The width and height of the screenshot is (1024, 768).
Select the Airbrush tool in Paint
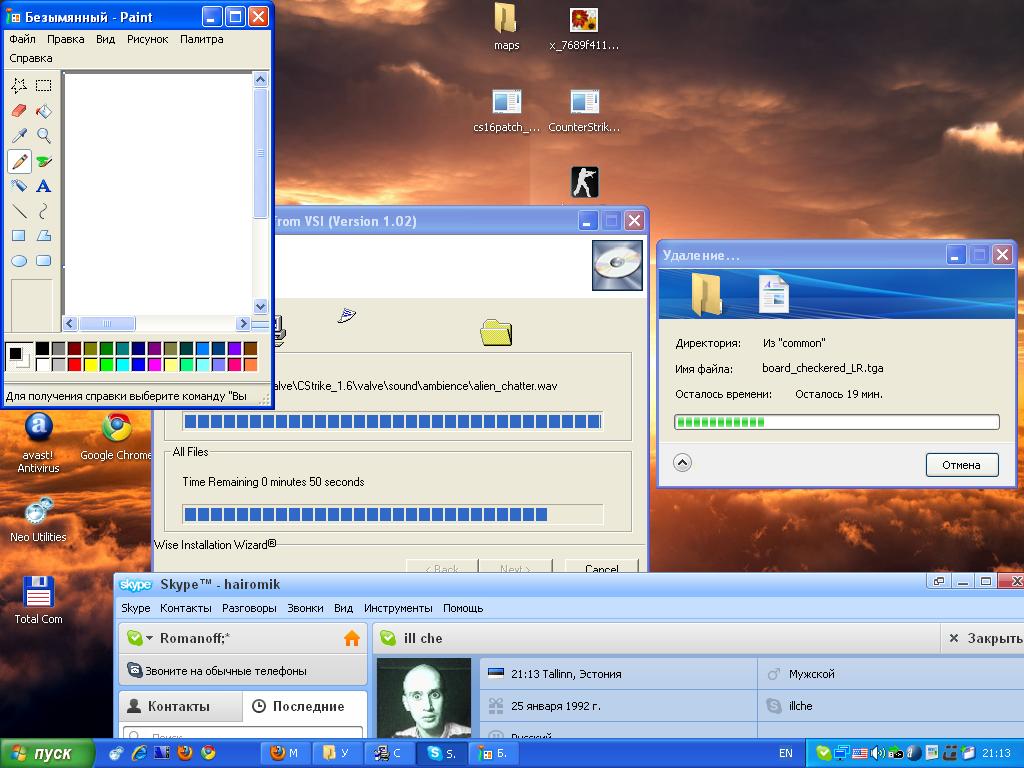(x=19, y=185)
